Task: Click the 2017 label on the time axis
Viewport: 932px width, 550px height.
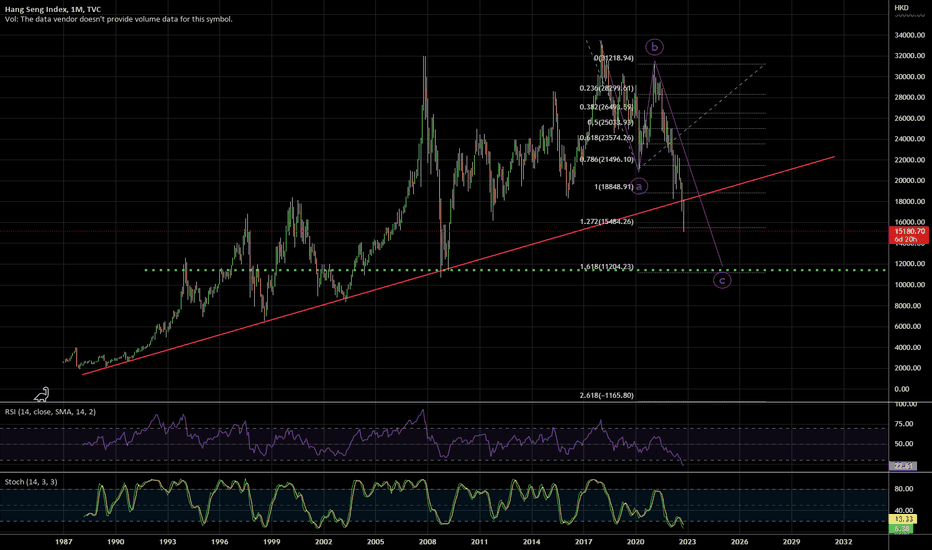Action: [x=584, y=542]
